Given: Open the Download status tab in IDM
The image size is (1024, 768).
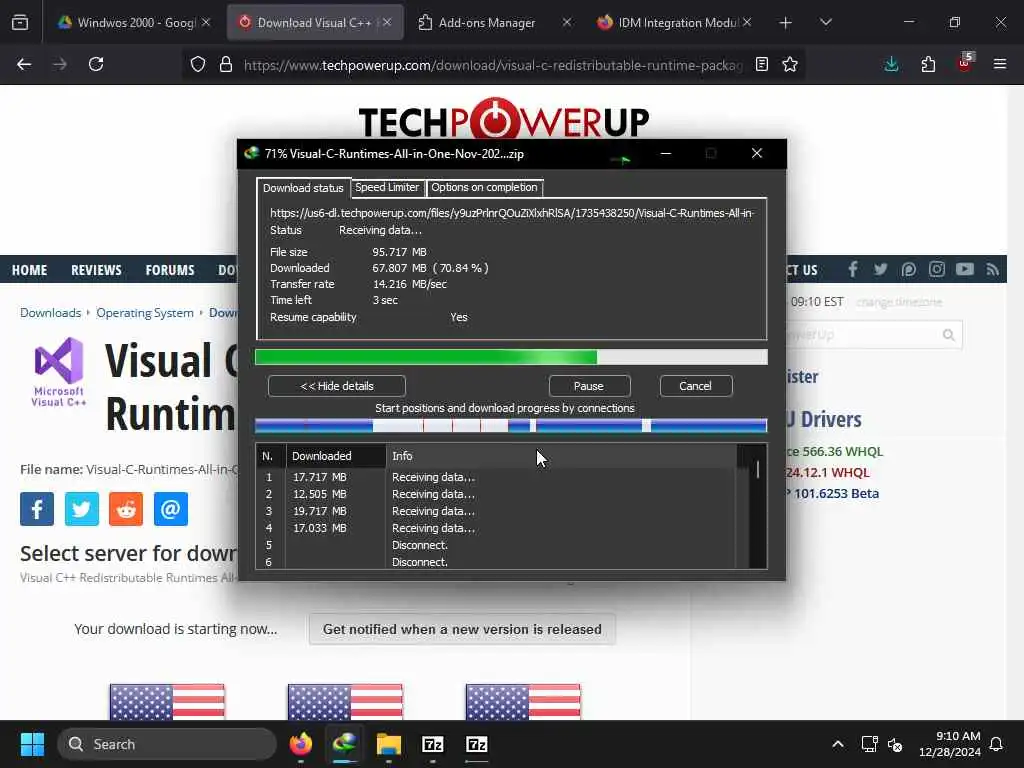Looking at the screenshot, I should click(x=303, y=188).
